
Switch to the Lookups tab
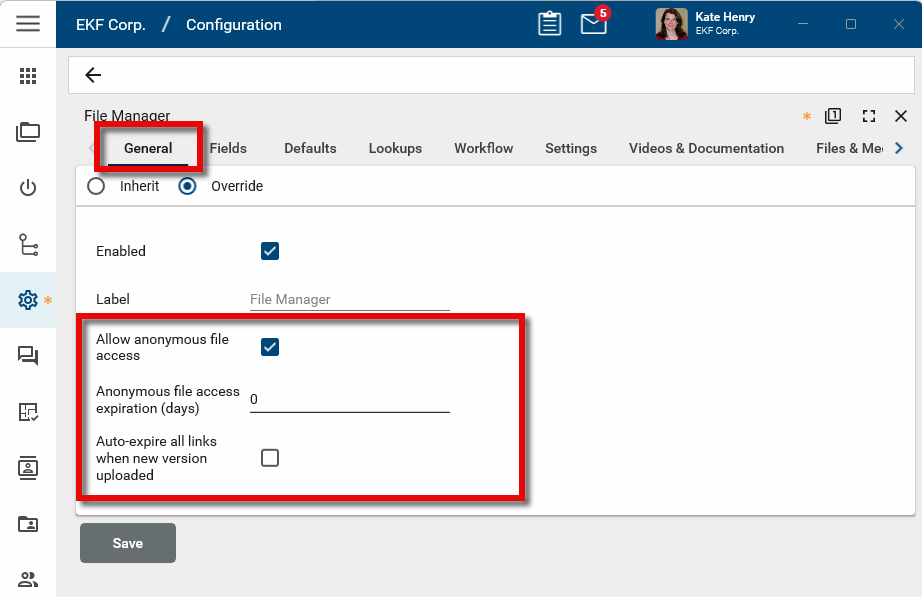(395, 148)
